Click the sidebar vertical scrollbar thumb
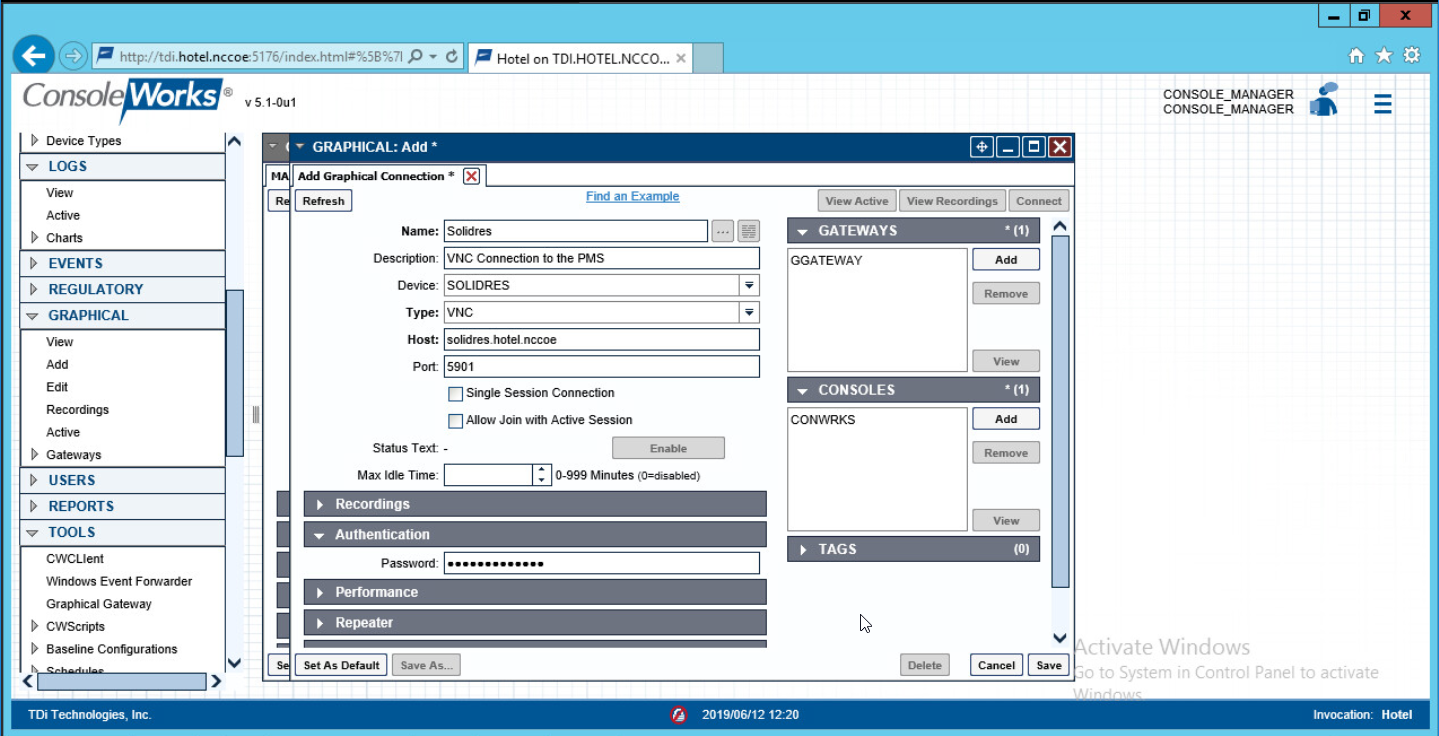Screen dimensions: 1439x736 click(234, 372)
